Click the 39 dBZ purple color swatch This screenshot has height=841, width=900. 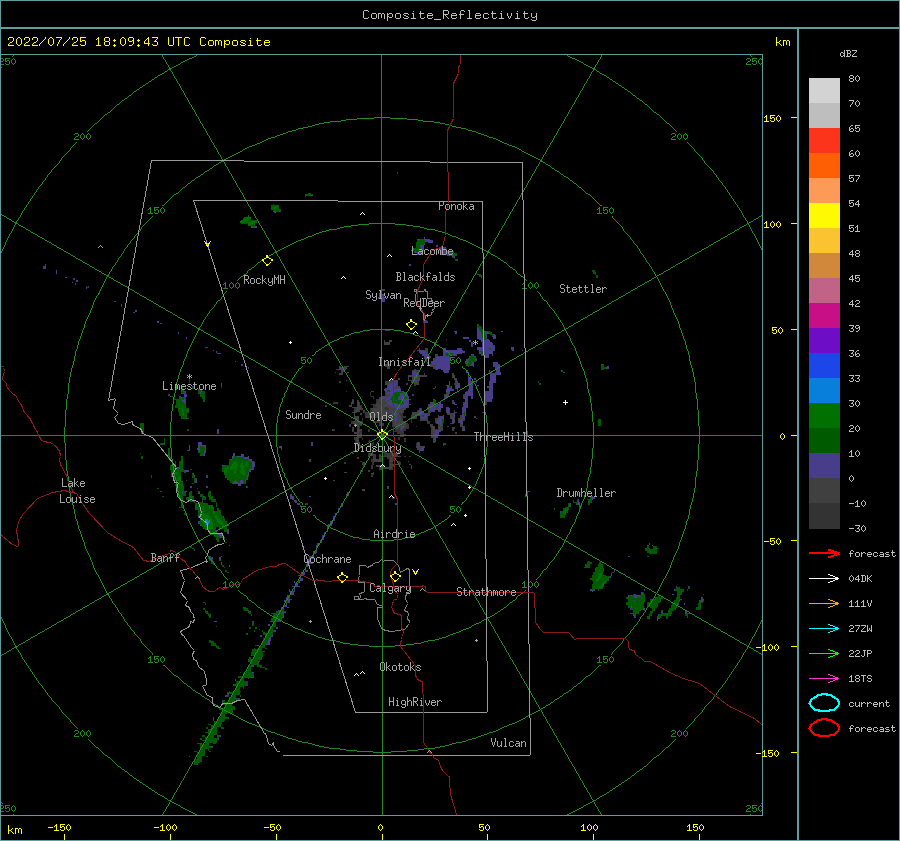[x=824, y=340]
